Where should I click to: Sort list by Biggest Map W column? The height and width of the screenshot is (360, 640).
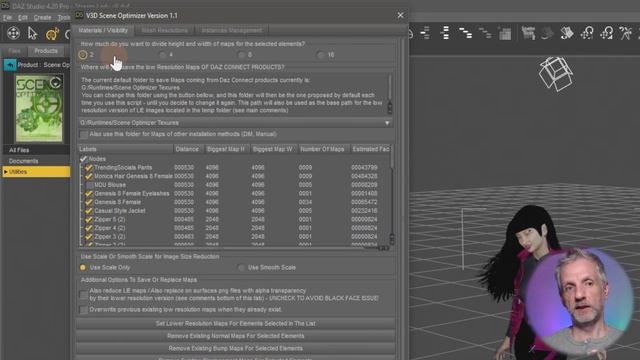click(x=273, y=149)
